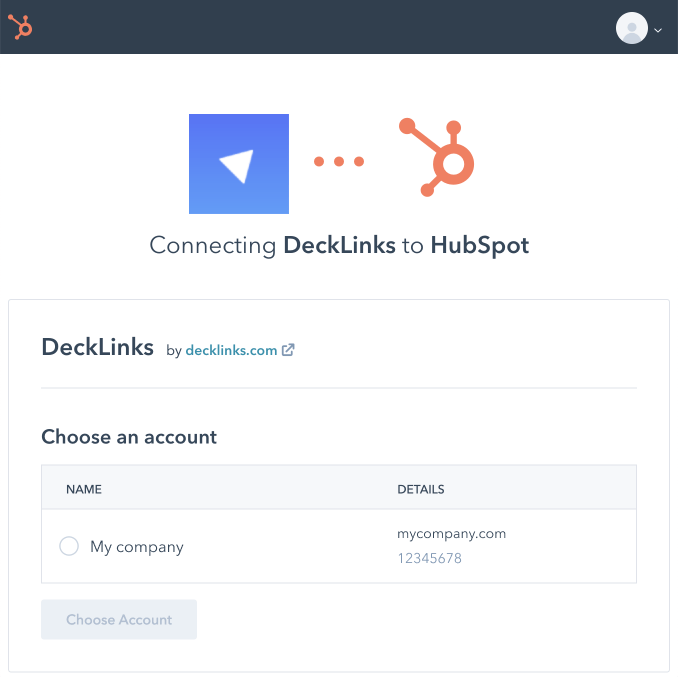The width and height of the screenshot is (678, 677).
Task: Click the blue DeckLinks app logo
Action: click(239, 164)
